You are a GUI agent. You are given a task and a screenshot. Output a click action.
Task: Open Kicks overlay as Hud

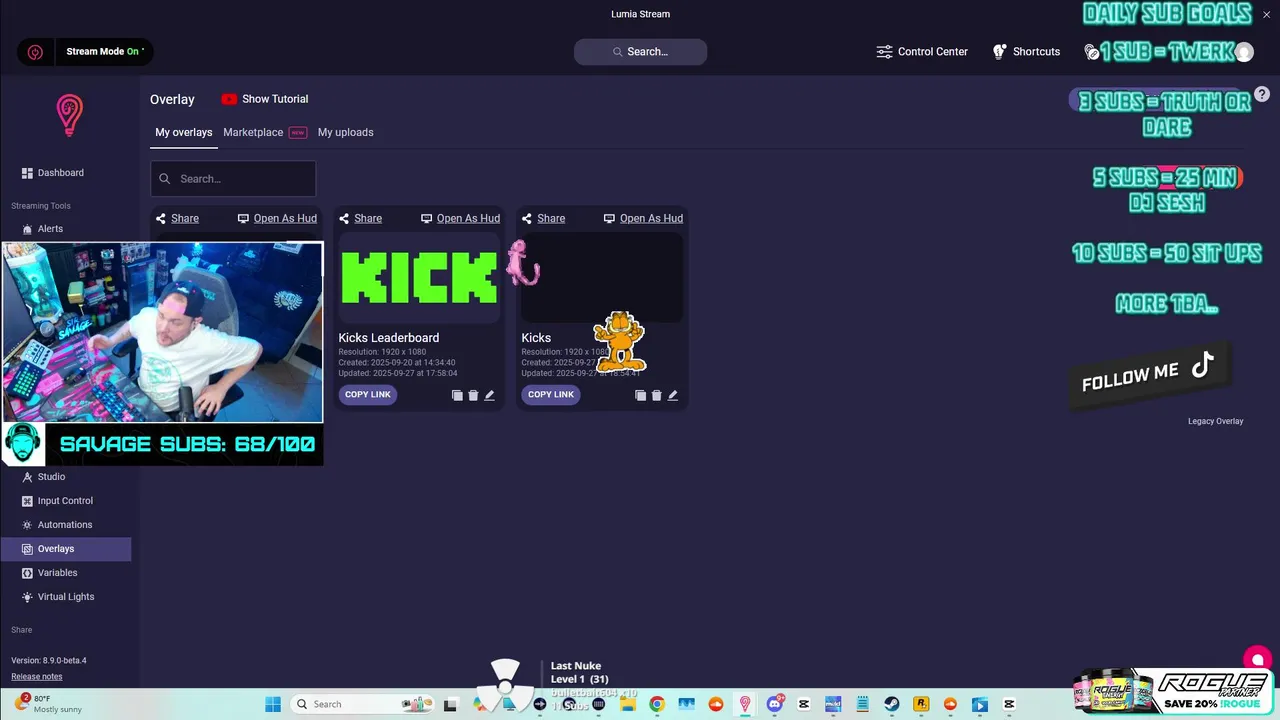click(643, 218)
